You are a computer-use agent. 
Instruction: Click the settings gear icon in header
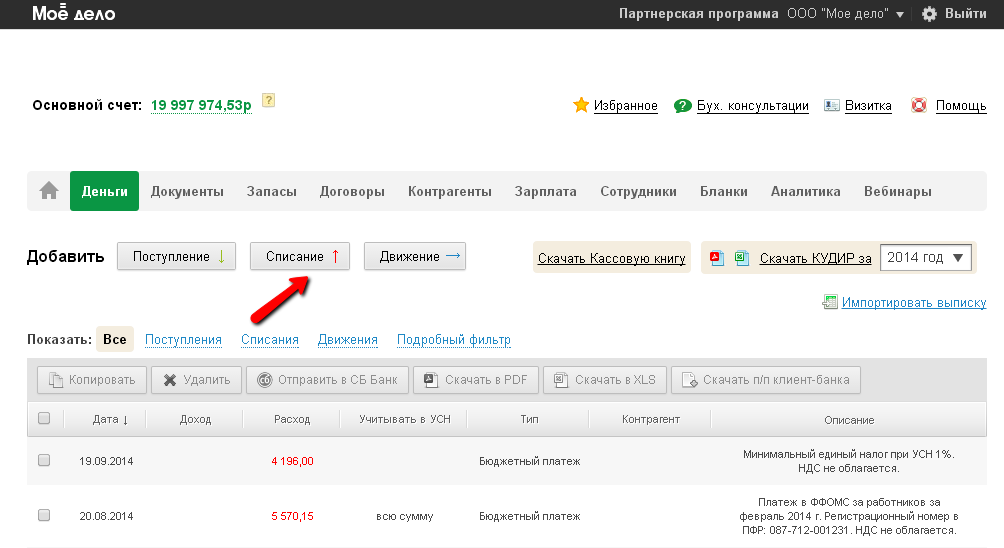pos(929,14)
